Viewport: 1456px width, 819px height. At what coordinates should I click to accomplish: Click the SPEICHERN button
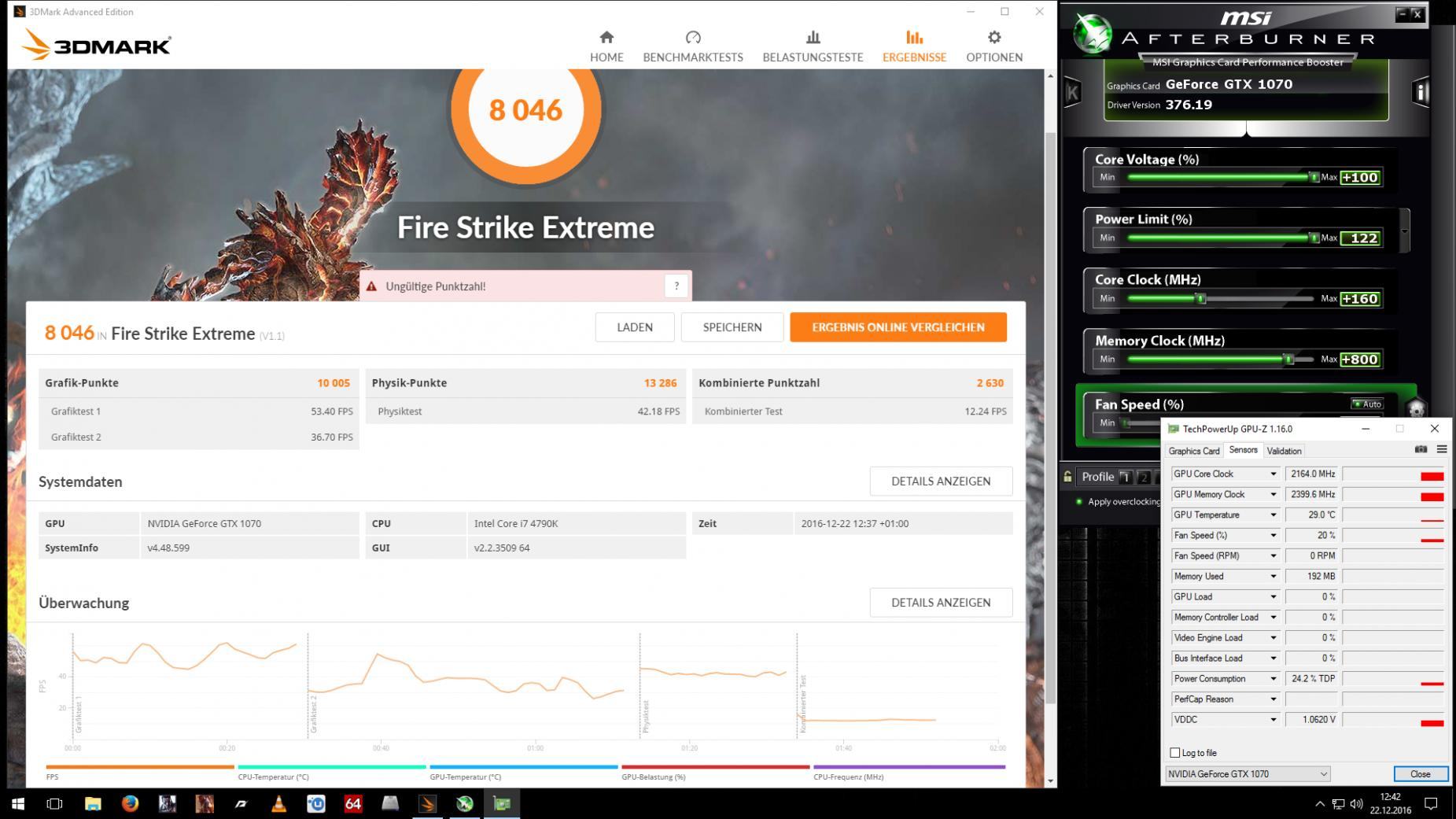[732, 327]
